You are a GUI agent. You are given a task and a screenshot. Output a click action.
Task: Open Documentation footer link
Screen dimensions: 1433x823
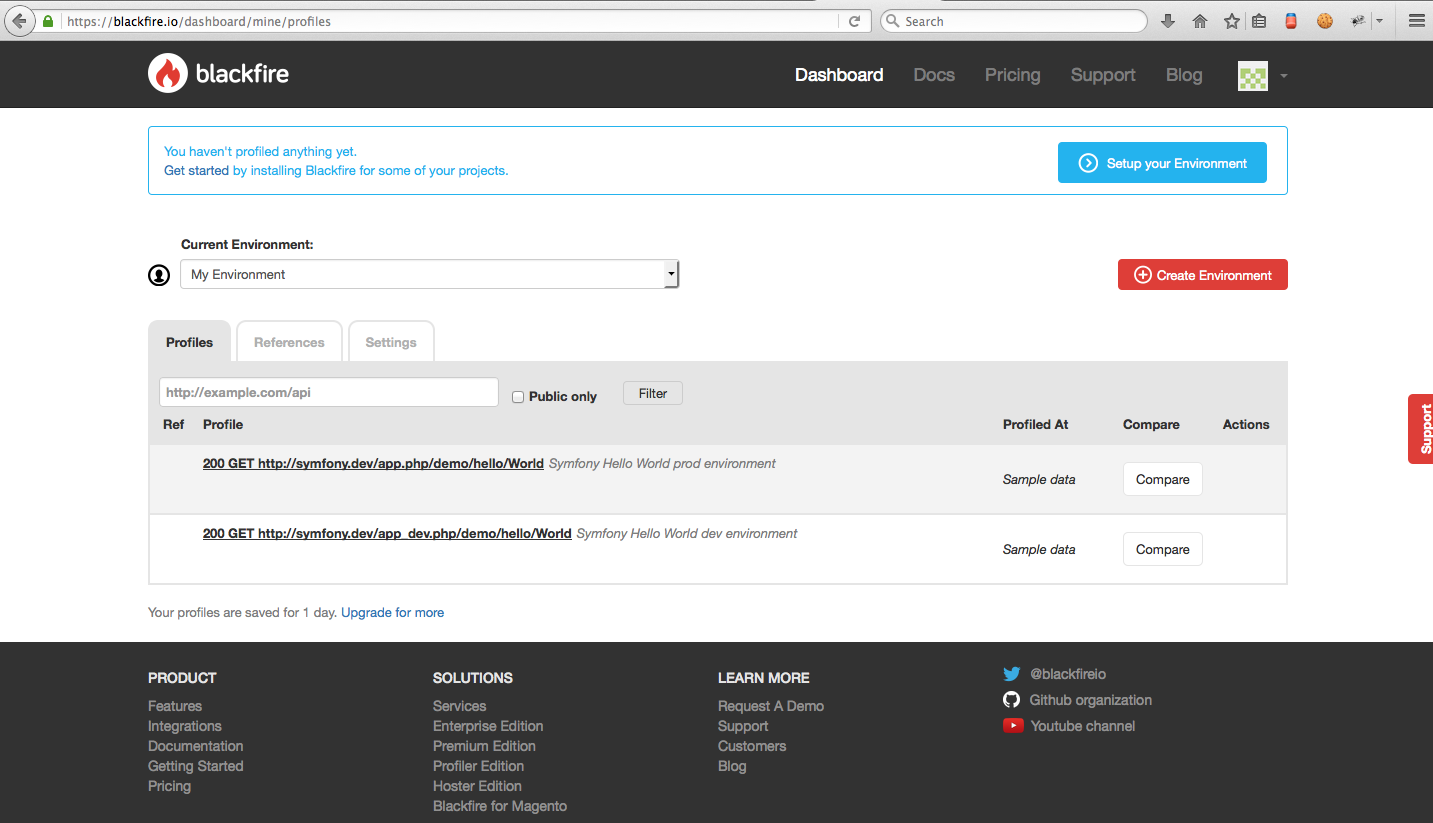[196, 746]
